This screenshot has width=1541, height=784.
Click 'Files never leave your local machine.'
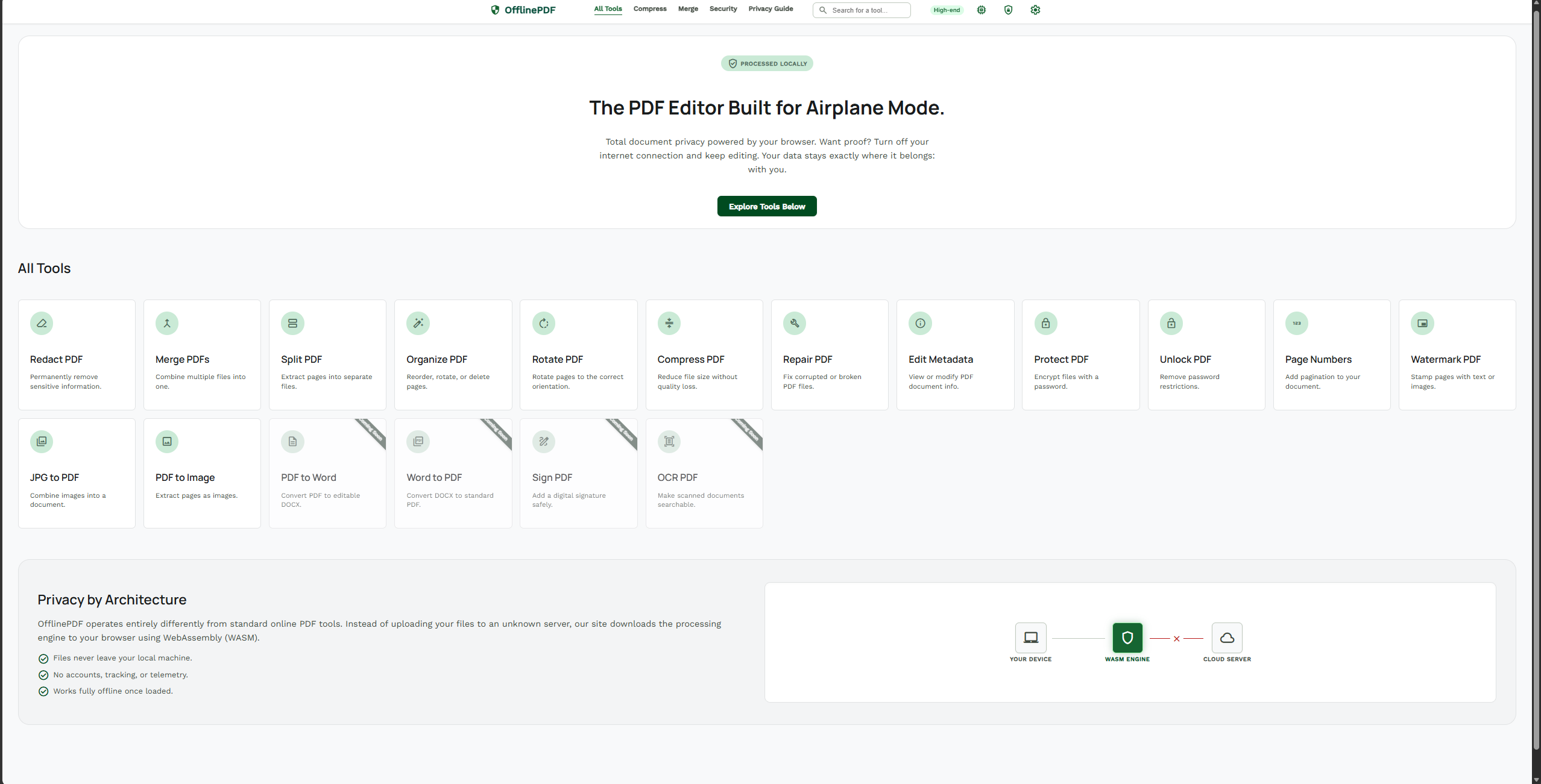122,658
